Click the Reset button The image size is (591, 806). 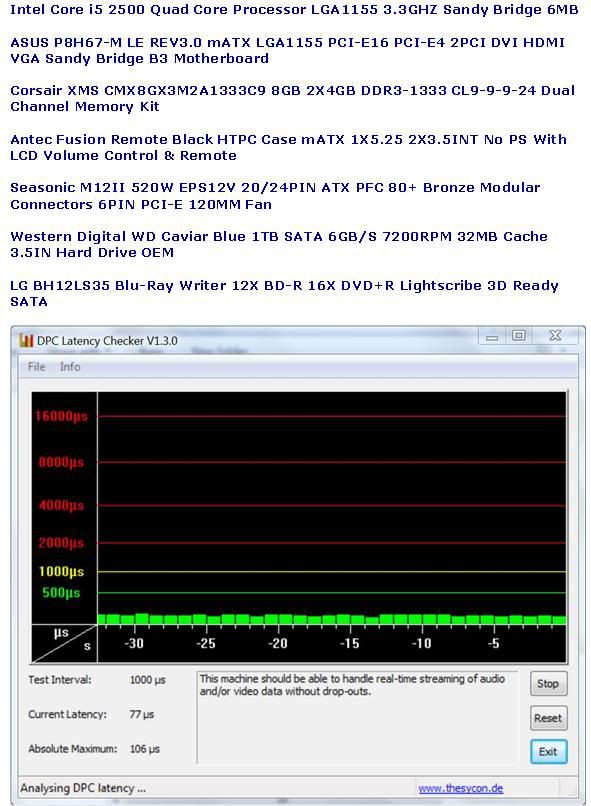pyautogui.click(x=548, y=718)
